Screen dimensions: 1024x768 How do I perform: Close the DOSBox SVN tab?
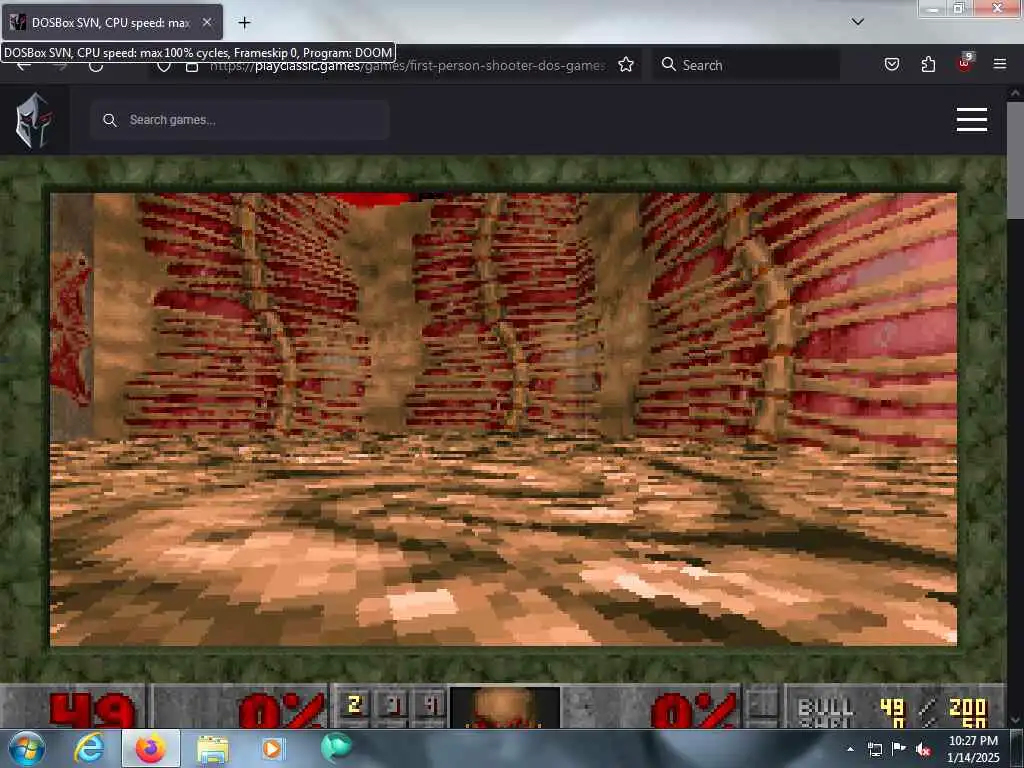[x=206, y=22]
